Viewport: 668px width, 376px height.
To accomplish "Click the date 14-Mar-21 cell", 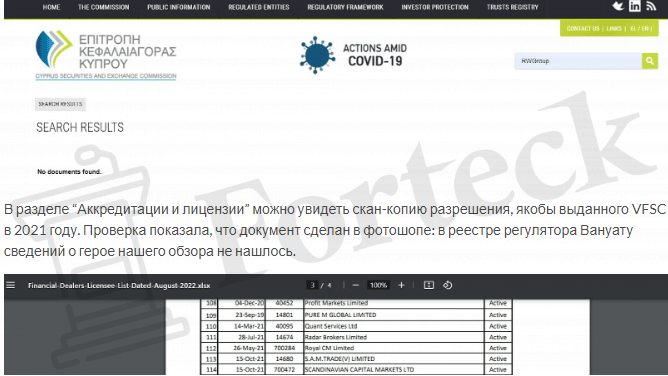I will coord(242,326).
